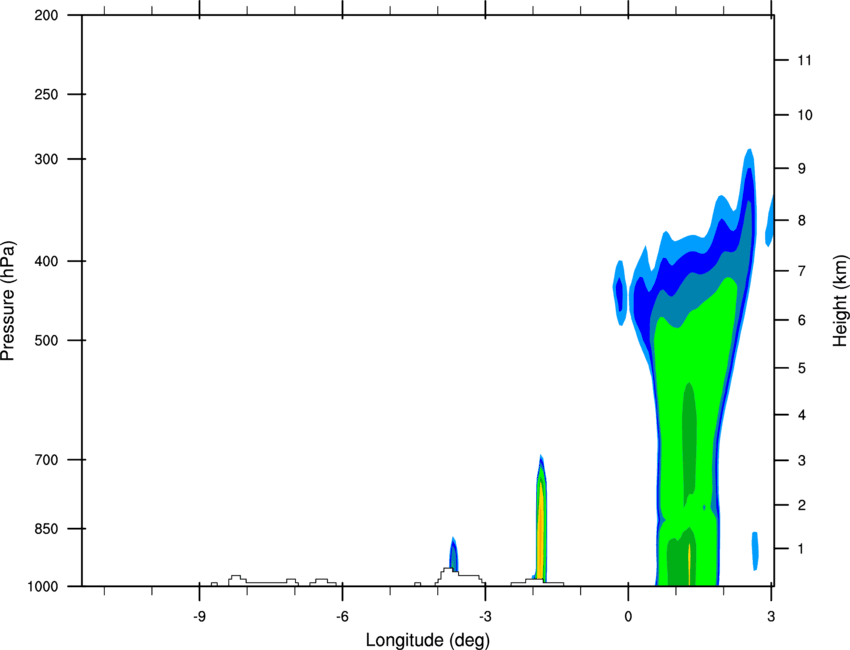Viewport: 850px width, 650px height.
Task: Select the 400 pressure tick label
Action: (x=46, y=261)
